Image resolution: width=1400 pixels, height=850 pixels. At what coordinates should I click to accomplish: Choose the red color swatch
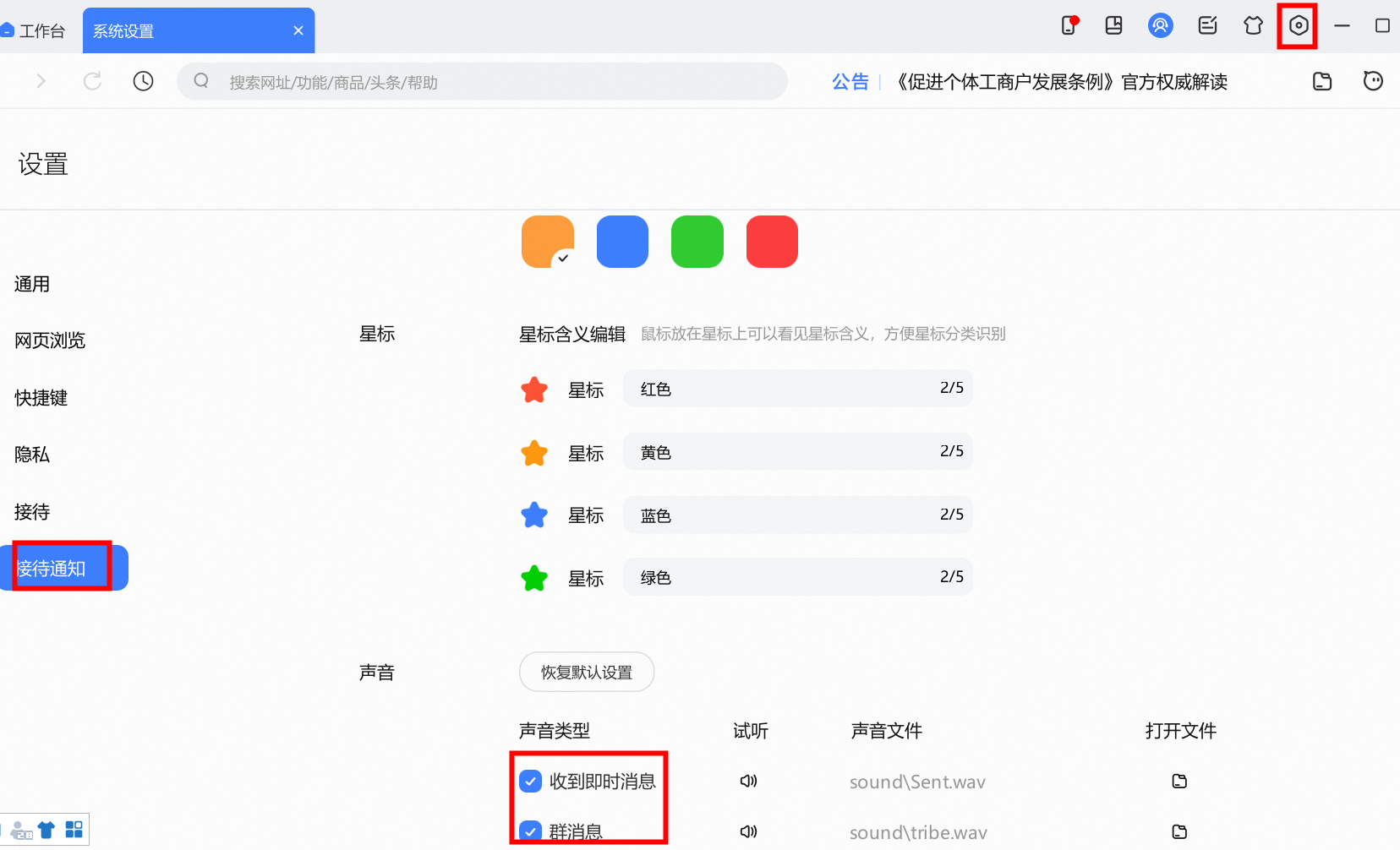[x=772, y=242]
